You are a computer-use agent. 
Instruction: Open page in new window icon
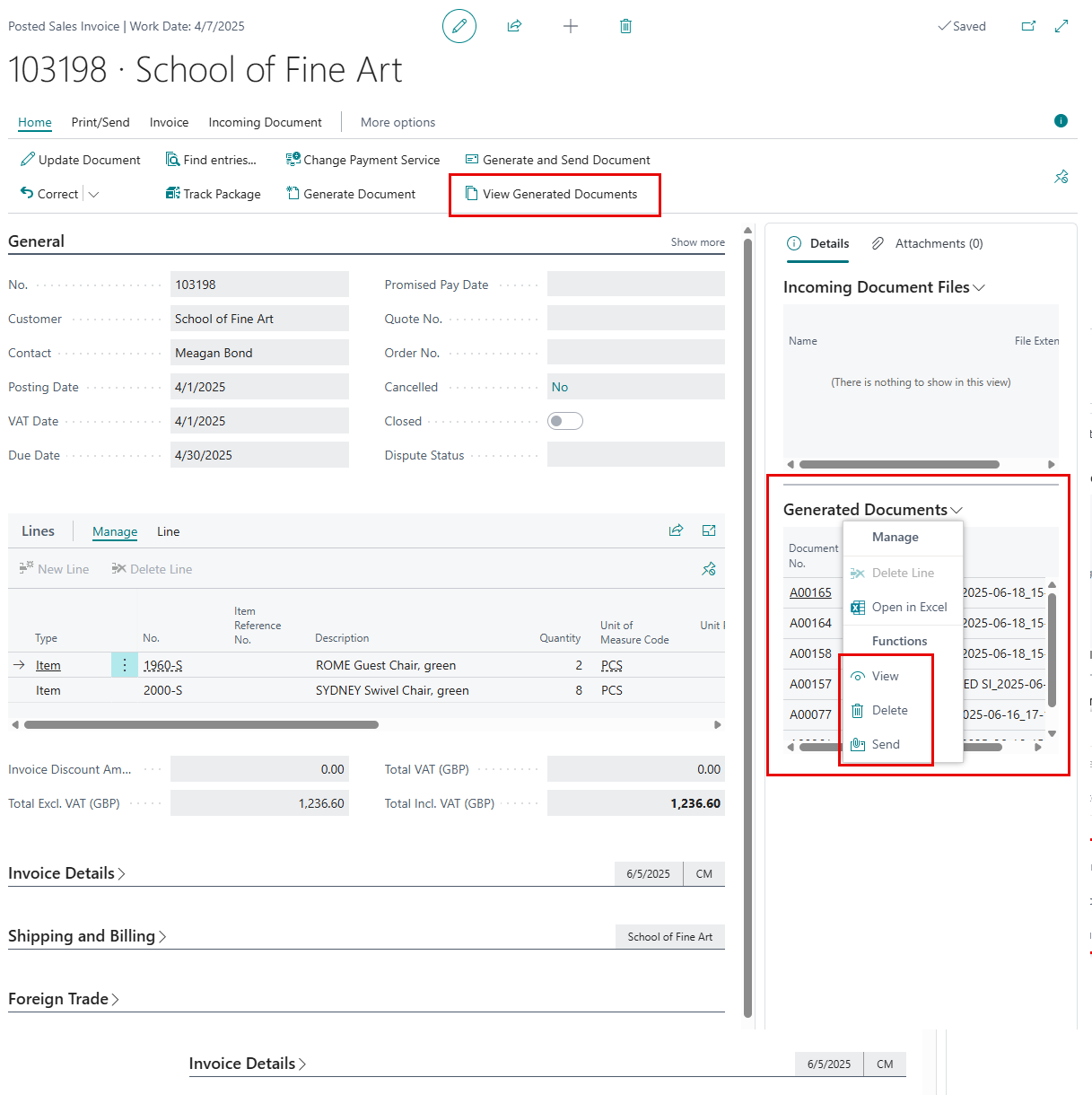point(1028,26)
